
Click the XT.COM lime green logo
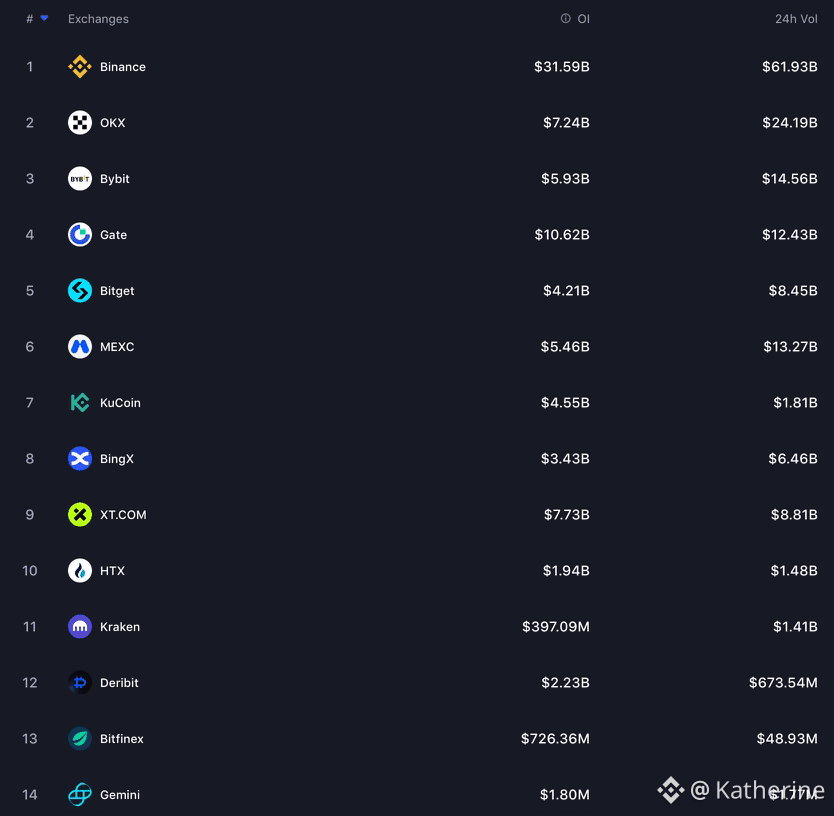coord(80,515)
